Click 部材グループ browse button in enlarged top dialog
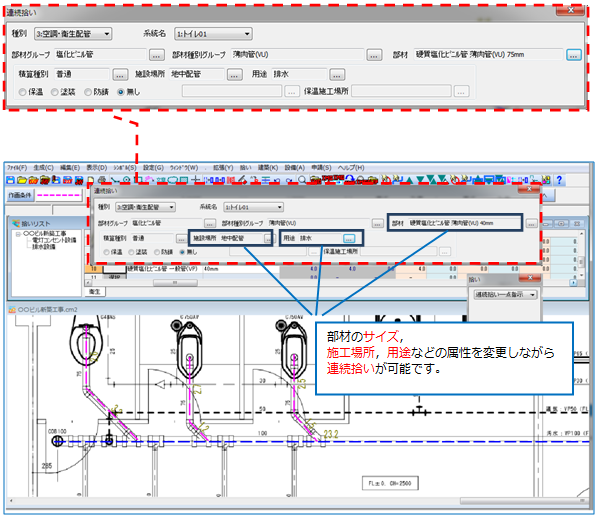The image size is (595, 517). pyautogui.click(x=156, y=55)
